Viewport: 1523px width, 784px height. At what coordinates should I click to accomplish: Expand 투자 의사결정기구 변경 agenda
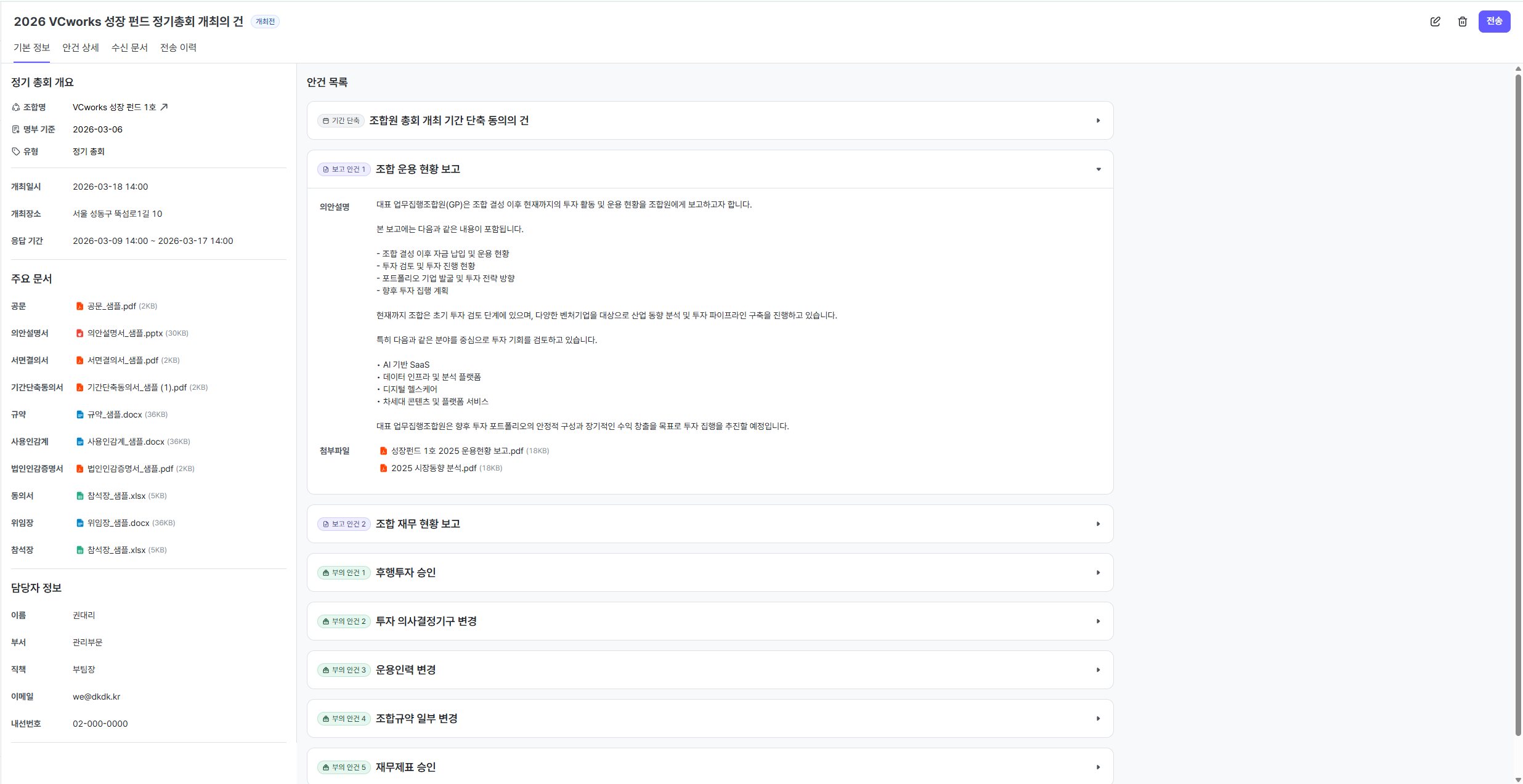[1098, 621]
